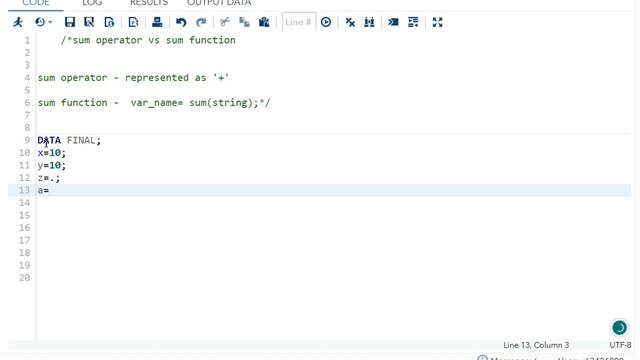Paste from clipboard icon
Viewport: 640px width, 360px height.
pyautogui.click(x=264, y=22)
